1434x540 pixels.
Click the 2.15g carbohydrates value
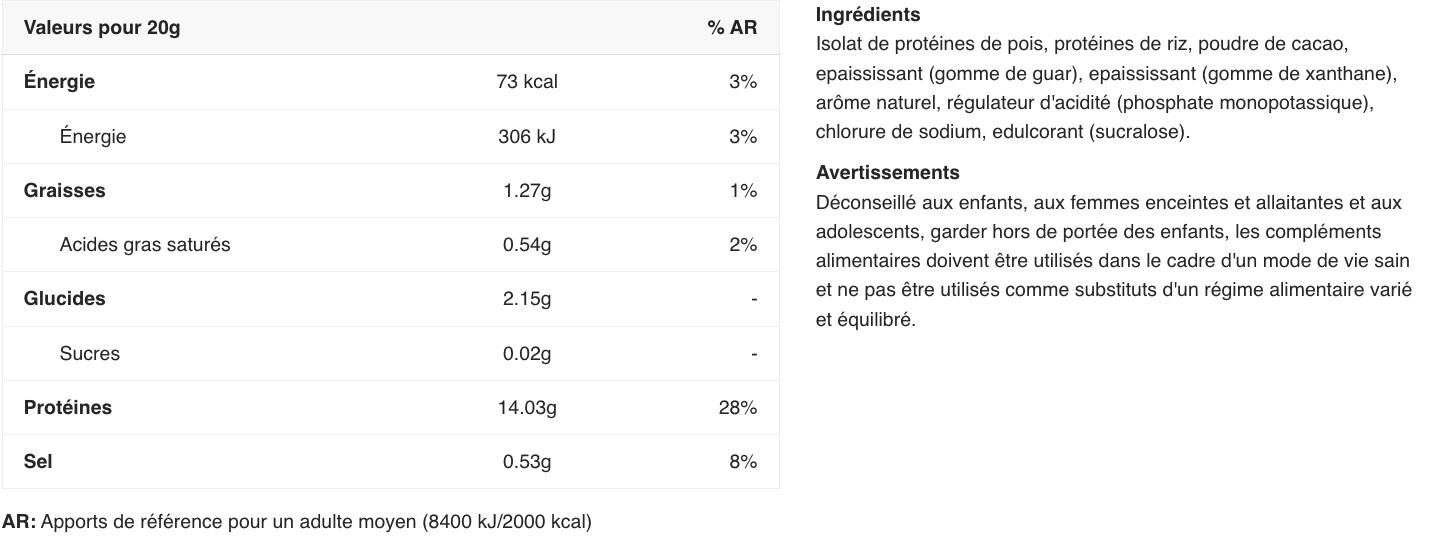527,299
